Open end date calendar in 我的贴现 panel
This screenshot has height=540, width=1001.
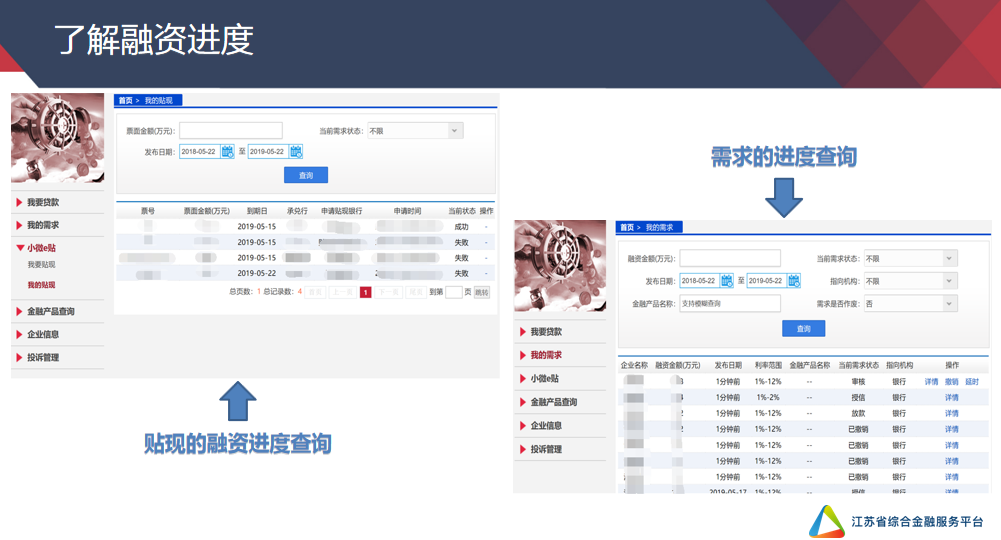click(296, 152)
